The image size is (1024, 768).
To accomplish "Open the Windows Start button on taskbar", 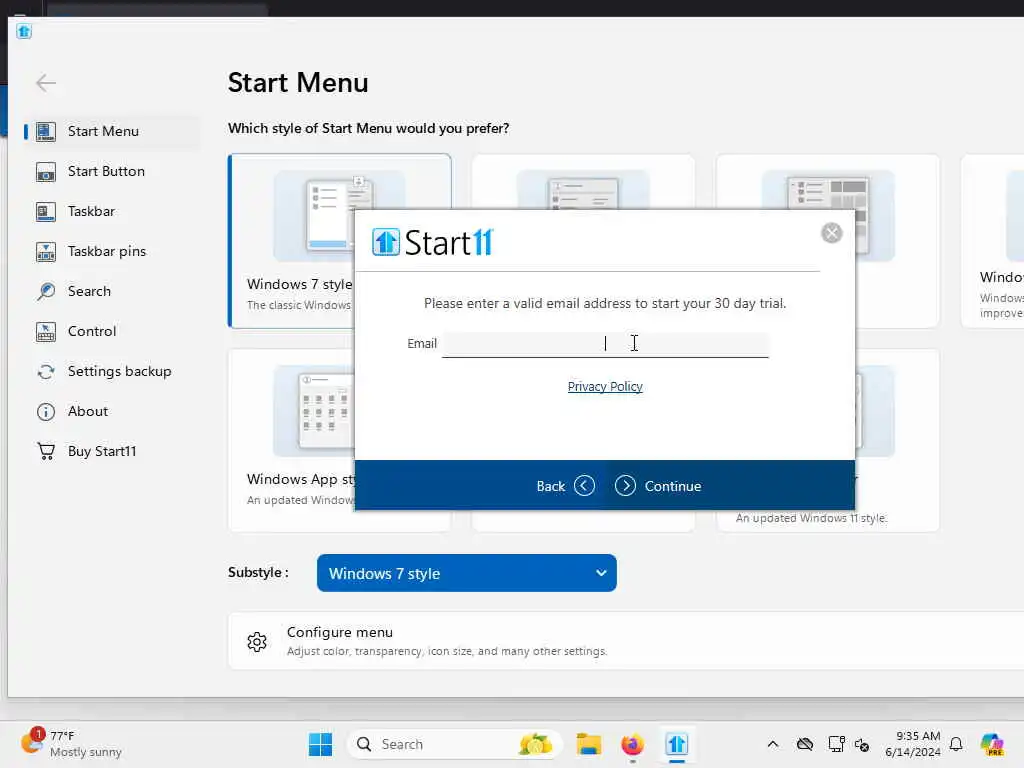I will [320, 744].
